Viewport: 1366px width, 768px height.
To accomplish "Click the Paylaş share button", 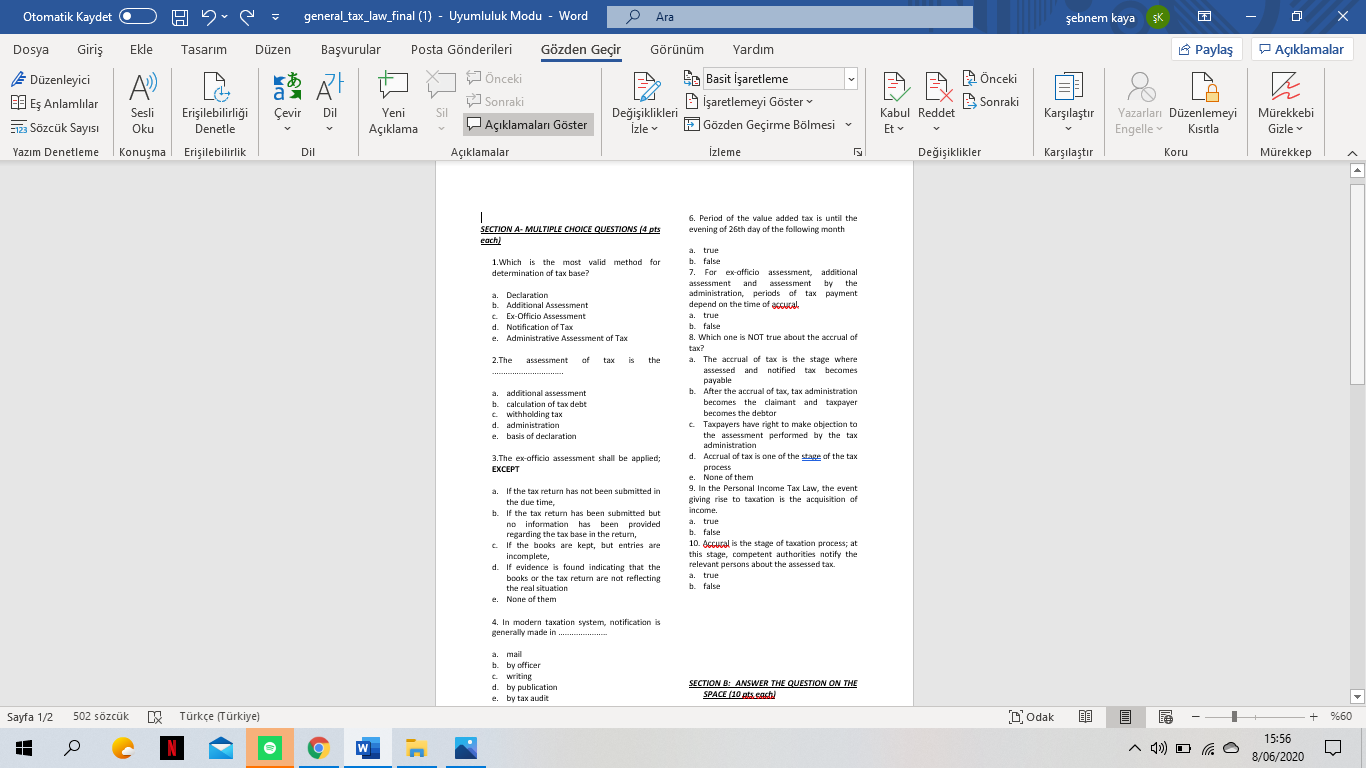I will 1206,50.
